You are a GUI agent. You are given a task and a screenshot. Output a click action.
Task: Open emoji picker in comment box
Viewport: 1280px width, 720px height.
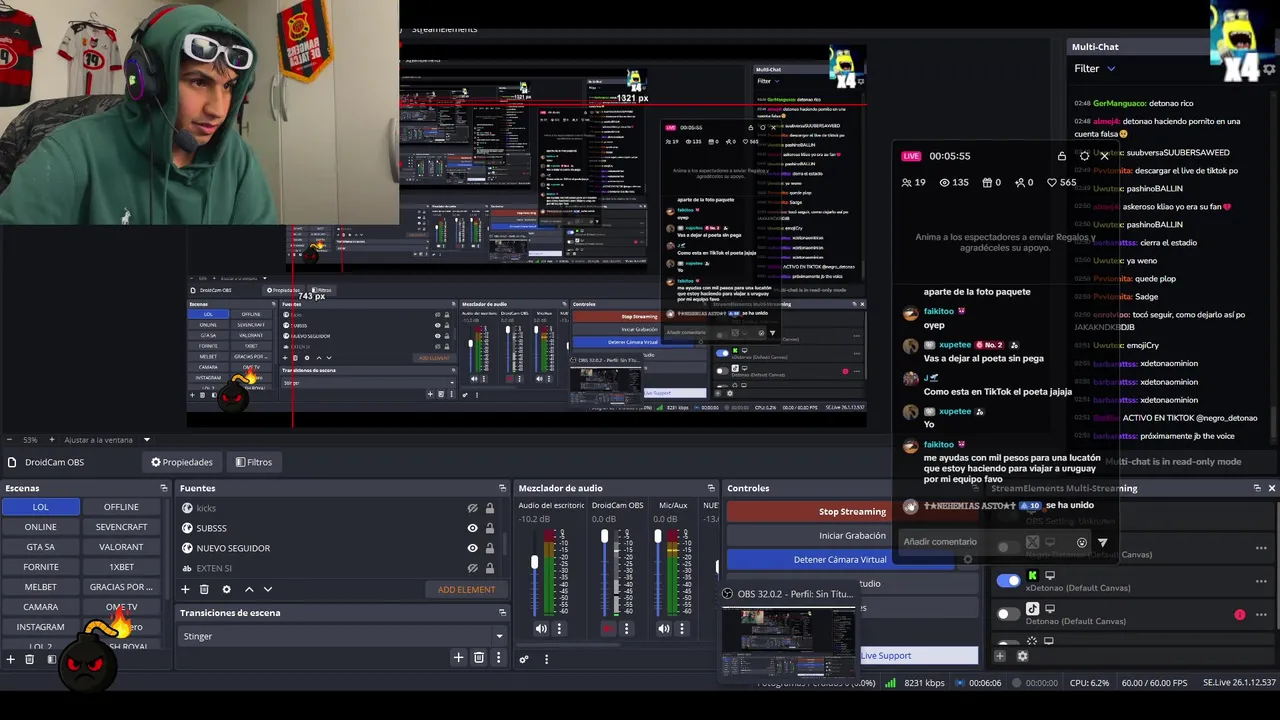click(x=1082, y=542)
